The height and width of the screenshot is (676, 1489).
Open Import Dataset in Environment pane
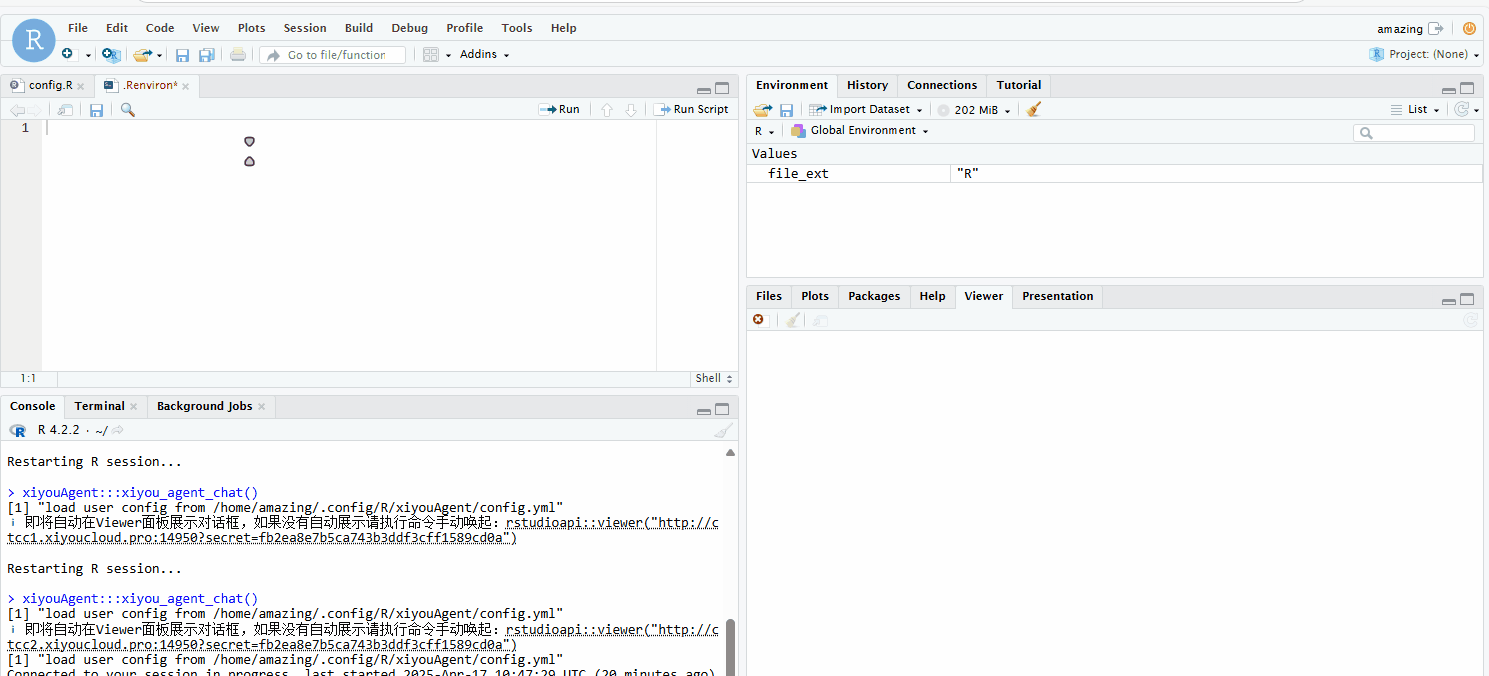pyautogui.click(x=862, y=109)
